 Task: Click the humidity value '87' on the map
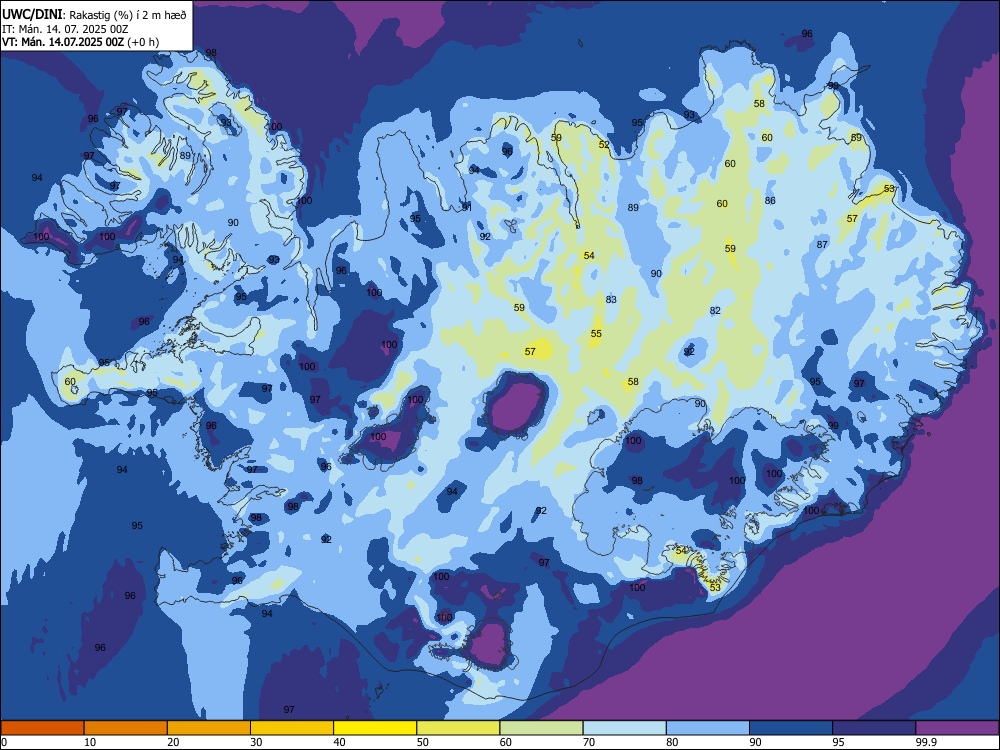pyautogui.click(x=822, y=244)
